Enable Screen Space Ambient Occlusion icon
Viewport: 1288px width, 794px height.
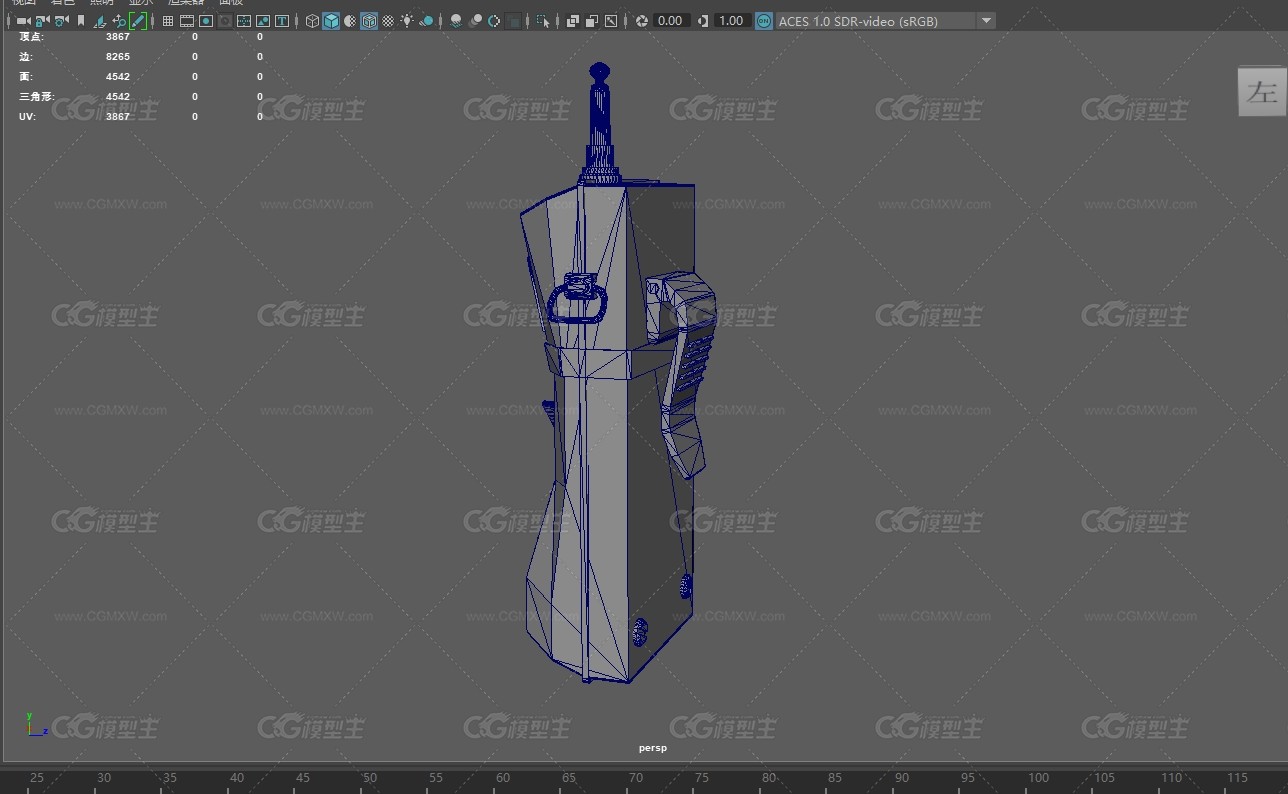pyautogui.click(x=456, y=21)
